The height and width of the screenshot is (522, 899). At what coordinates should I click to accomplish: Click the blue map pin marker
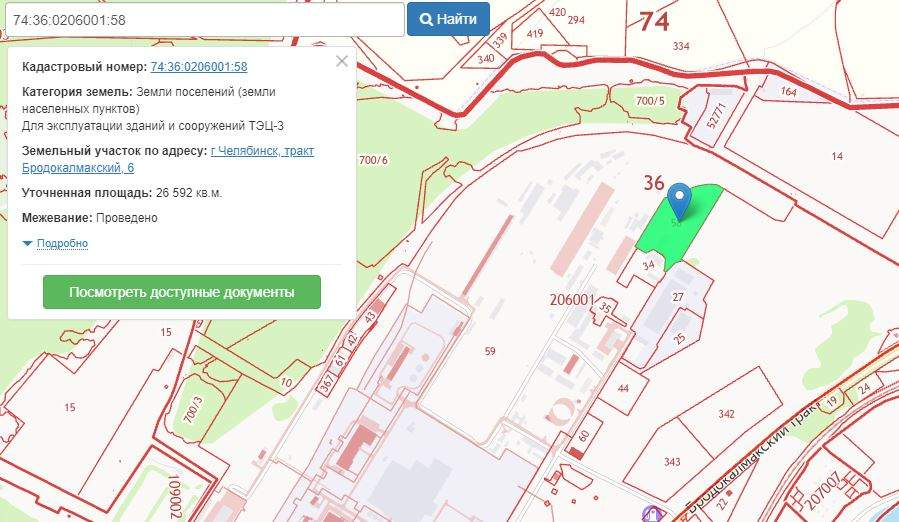[680, 200]
